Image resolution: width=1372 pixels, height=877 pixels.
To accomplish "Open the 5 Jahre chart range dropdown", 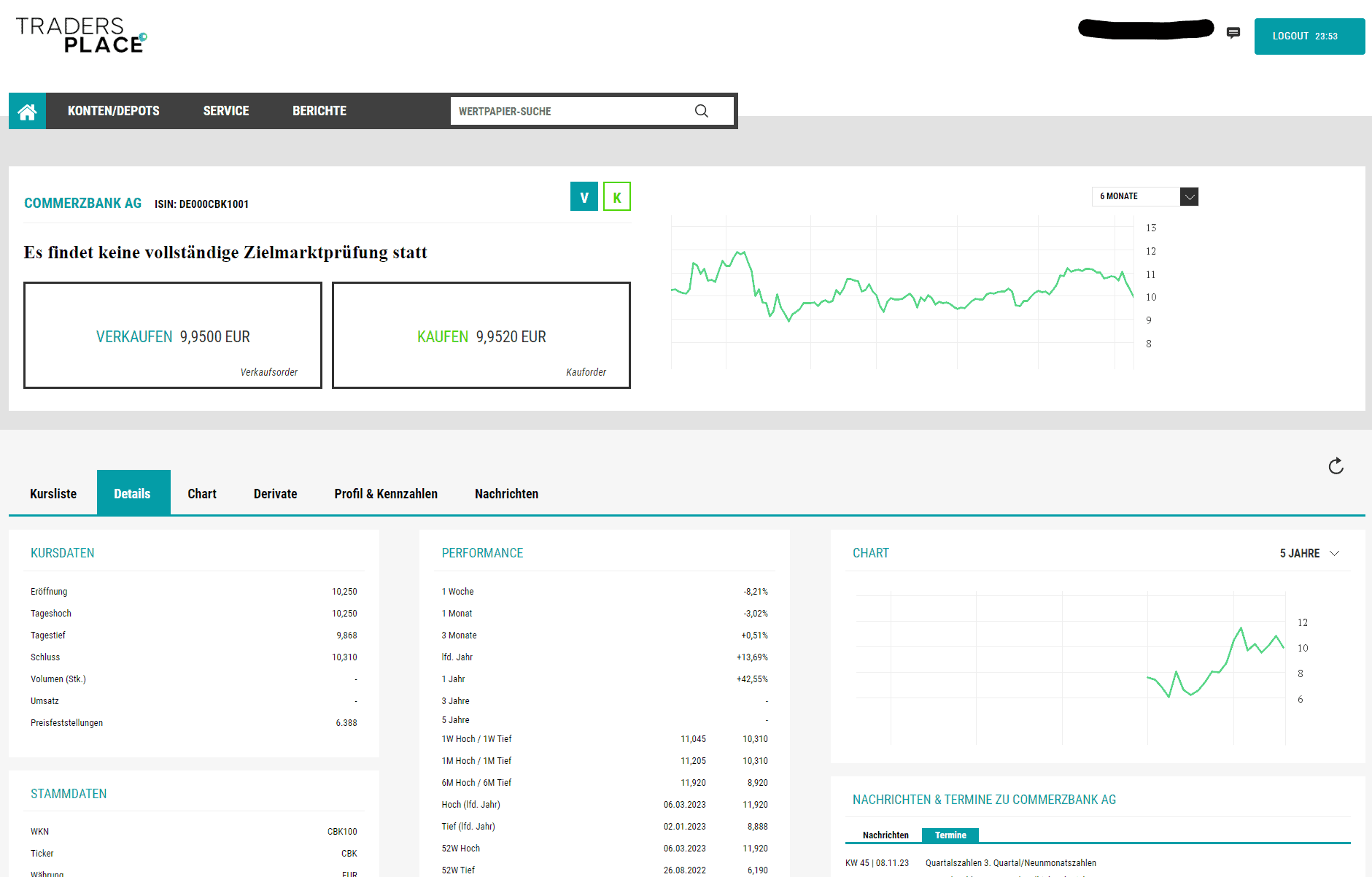I will point(1309,553).
